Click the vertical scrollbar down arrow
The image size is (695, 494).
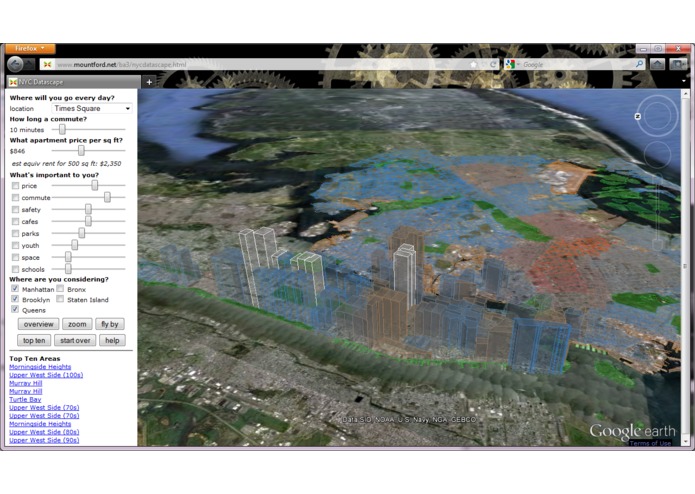(x=686, y=441)
